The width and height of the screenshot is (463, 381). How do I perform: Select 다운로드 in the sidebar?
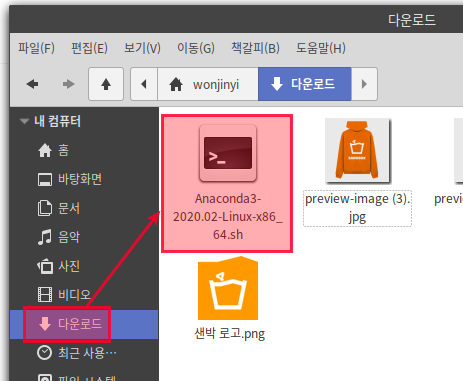pos(84,324)
